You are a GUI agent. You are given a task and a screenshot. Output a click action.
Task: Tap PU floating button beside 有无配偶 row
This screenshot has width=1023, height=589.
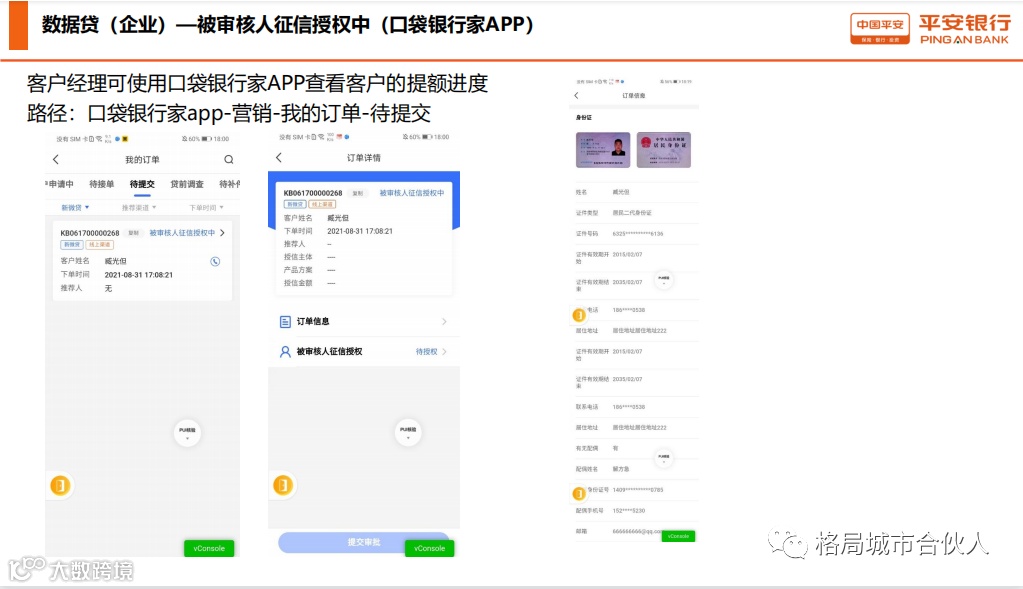tap(664, 459)
